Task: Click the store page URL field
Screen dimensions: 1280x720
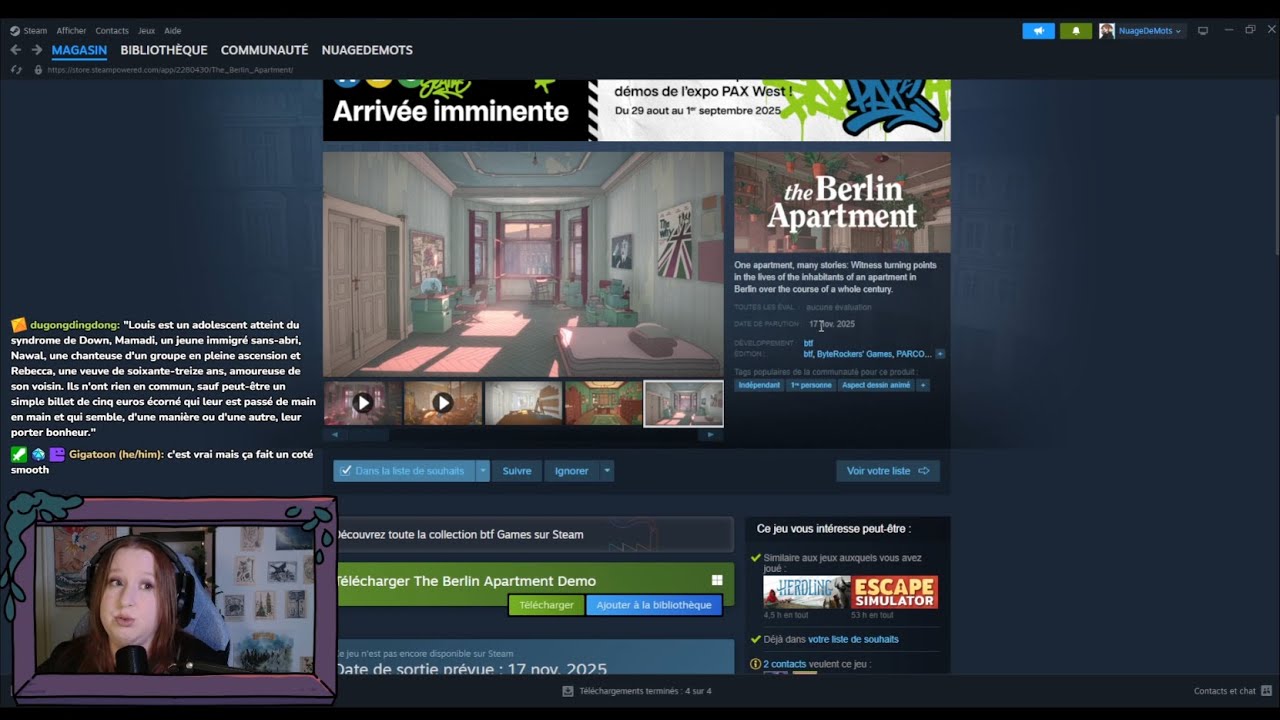Action: click(170, 70)
